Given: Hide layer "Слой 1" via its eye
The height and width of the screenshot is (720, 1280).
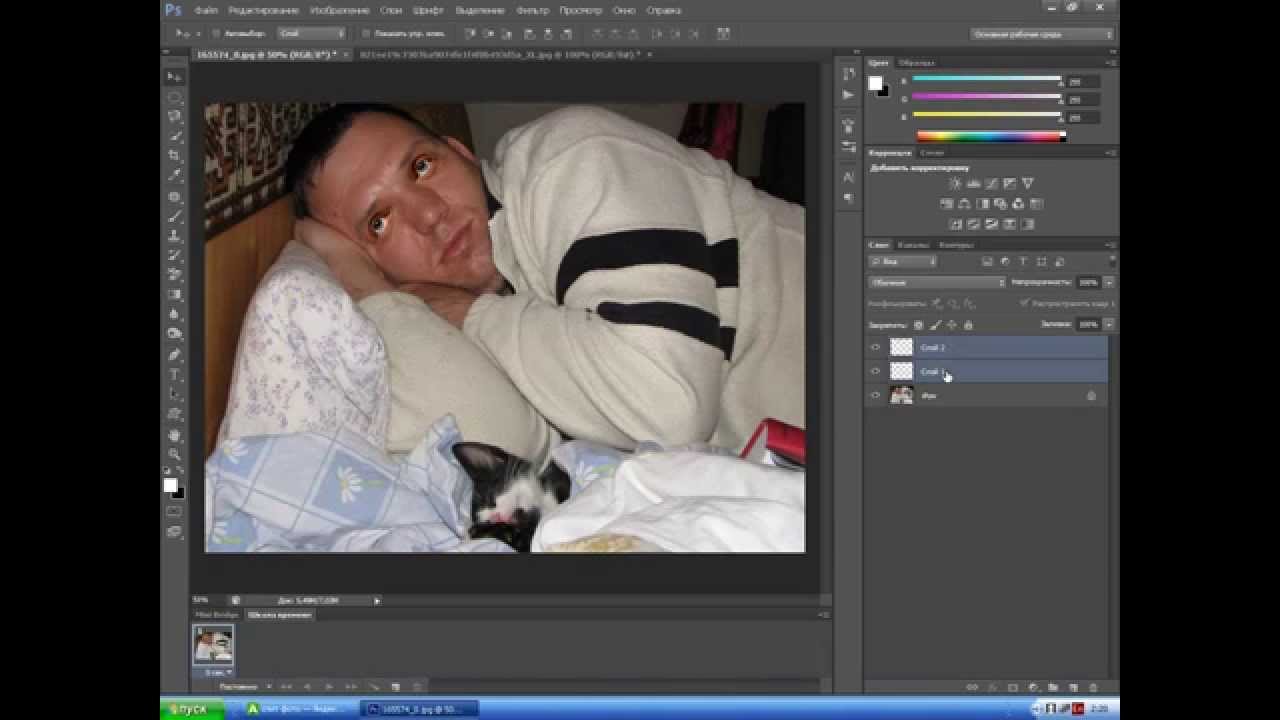Looking at the screenshot, I should coord(876,371).
